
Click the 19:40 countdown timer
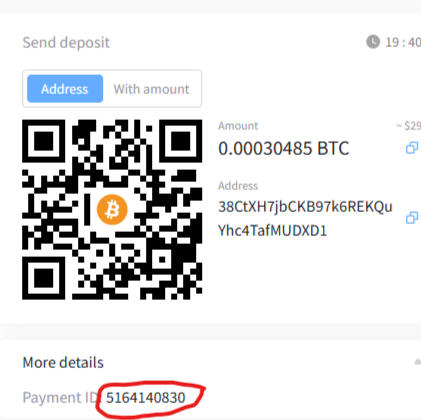pyautogui.click(x=403, y=42)
